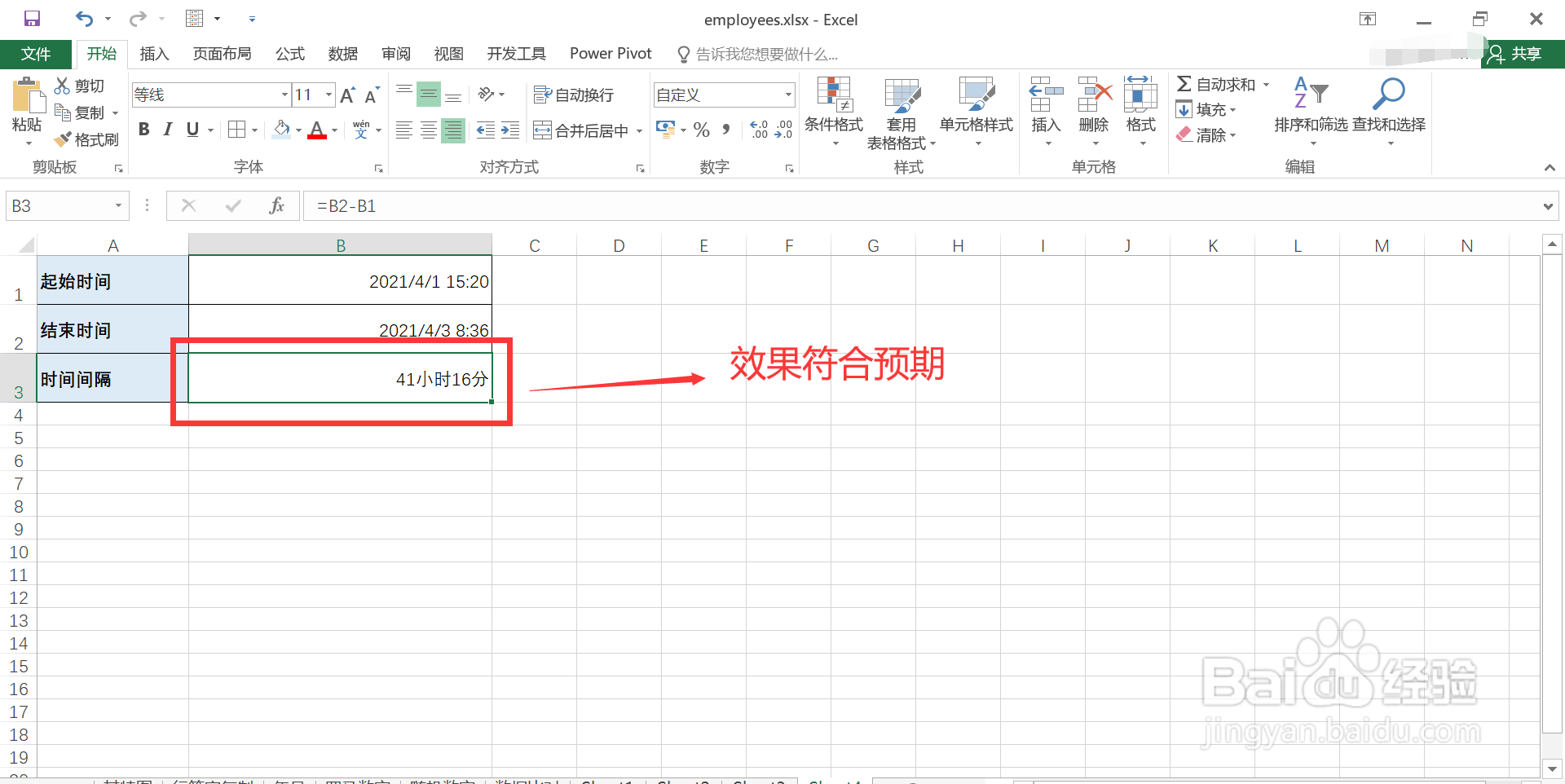This screenshot has width=1565, height=784.
Task: Open the fill color dropdown arrow
Action: click(298, 130)
